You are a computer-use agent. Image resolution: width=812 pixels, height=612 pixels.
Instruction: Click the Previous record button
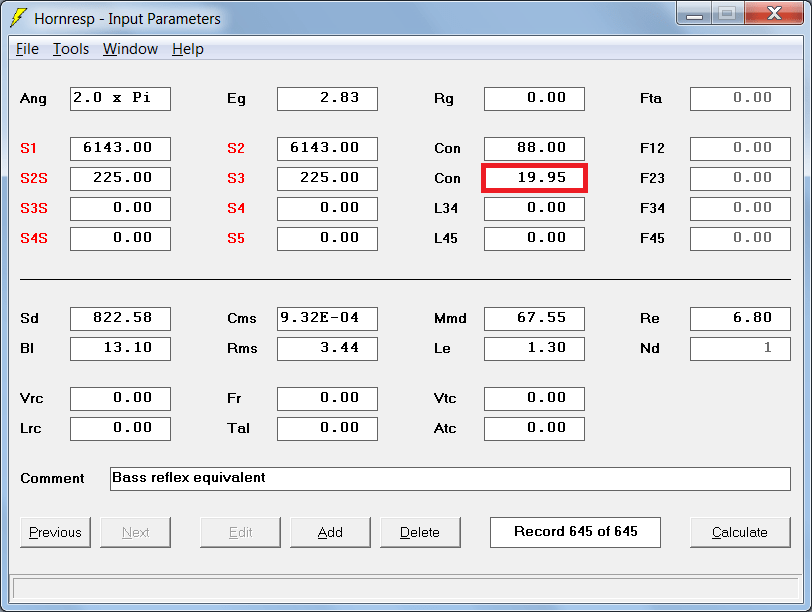(55, 532)
